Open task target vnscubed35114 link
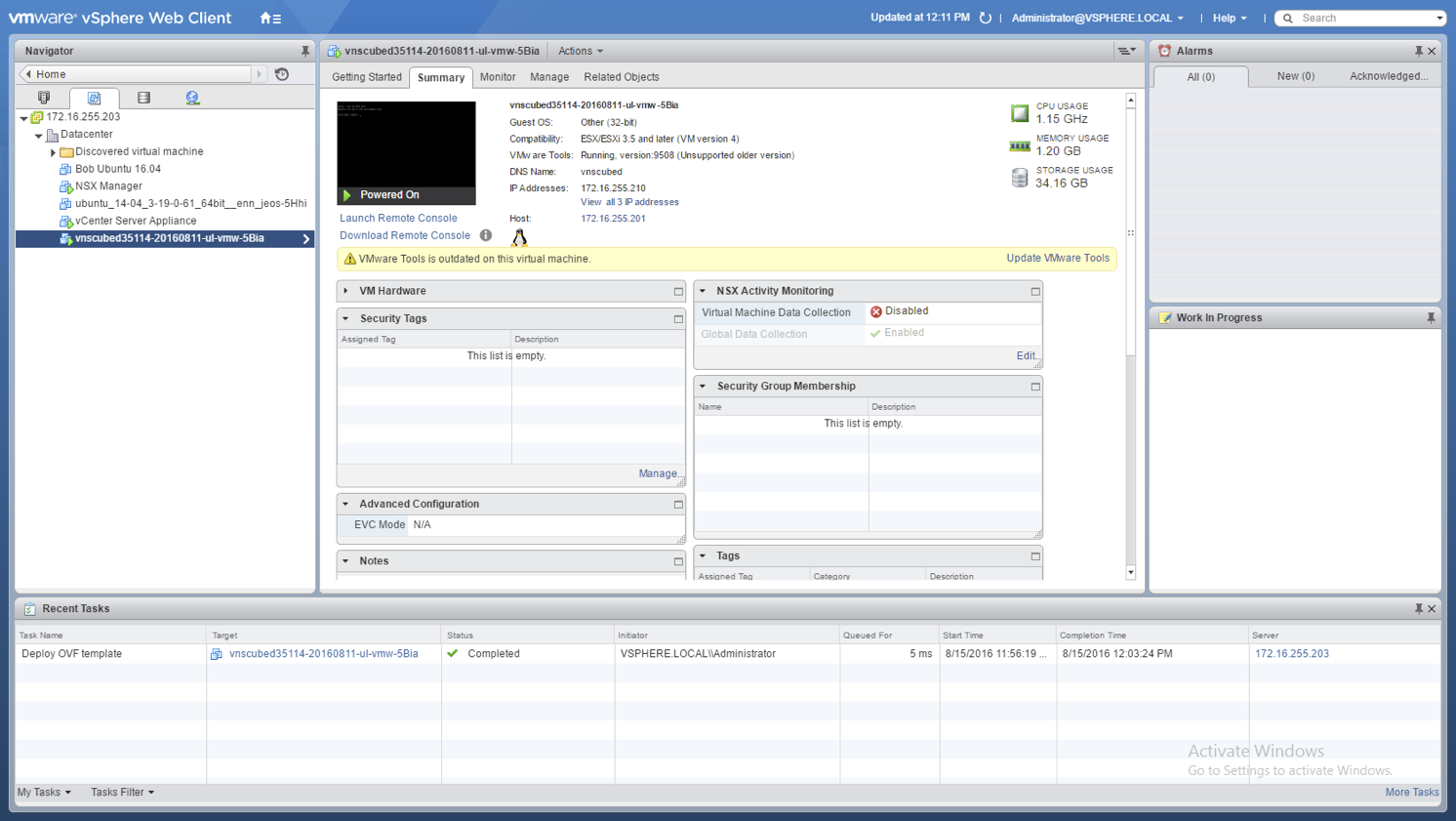1456x821 pixels. pyautogui.click(x=324, y=654)
